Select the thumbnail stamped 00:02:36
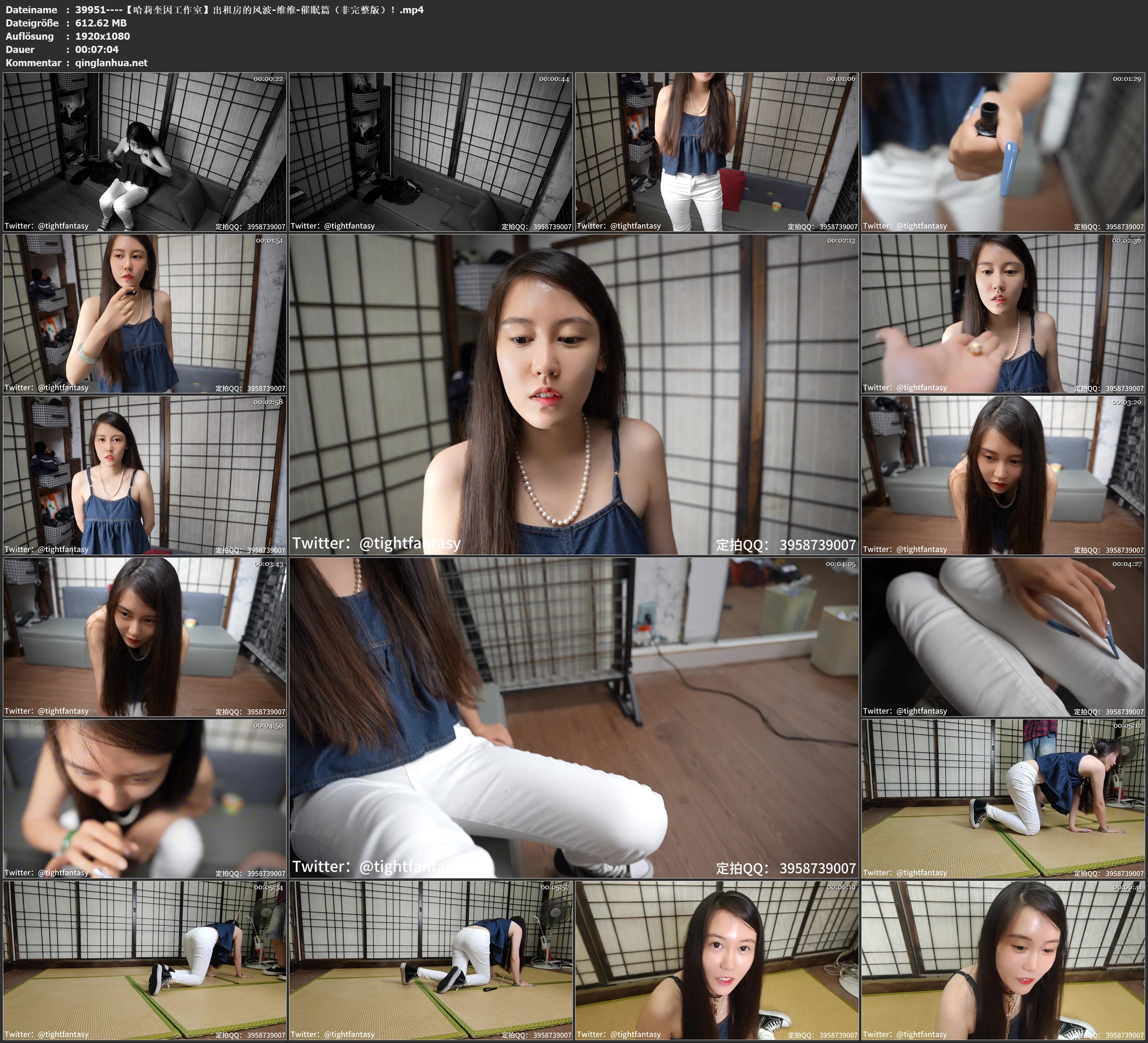This screenshot has width=1148, height=1043. coord(1003,313)
